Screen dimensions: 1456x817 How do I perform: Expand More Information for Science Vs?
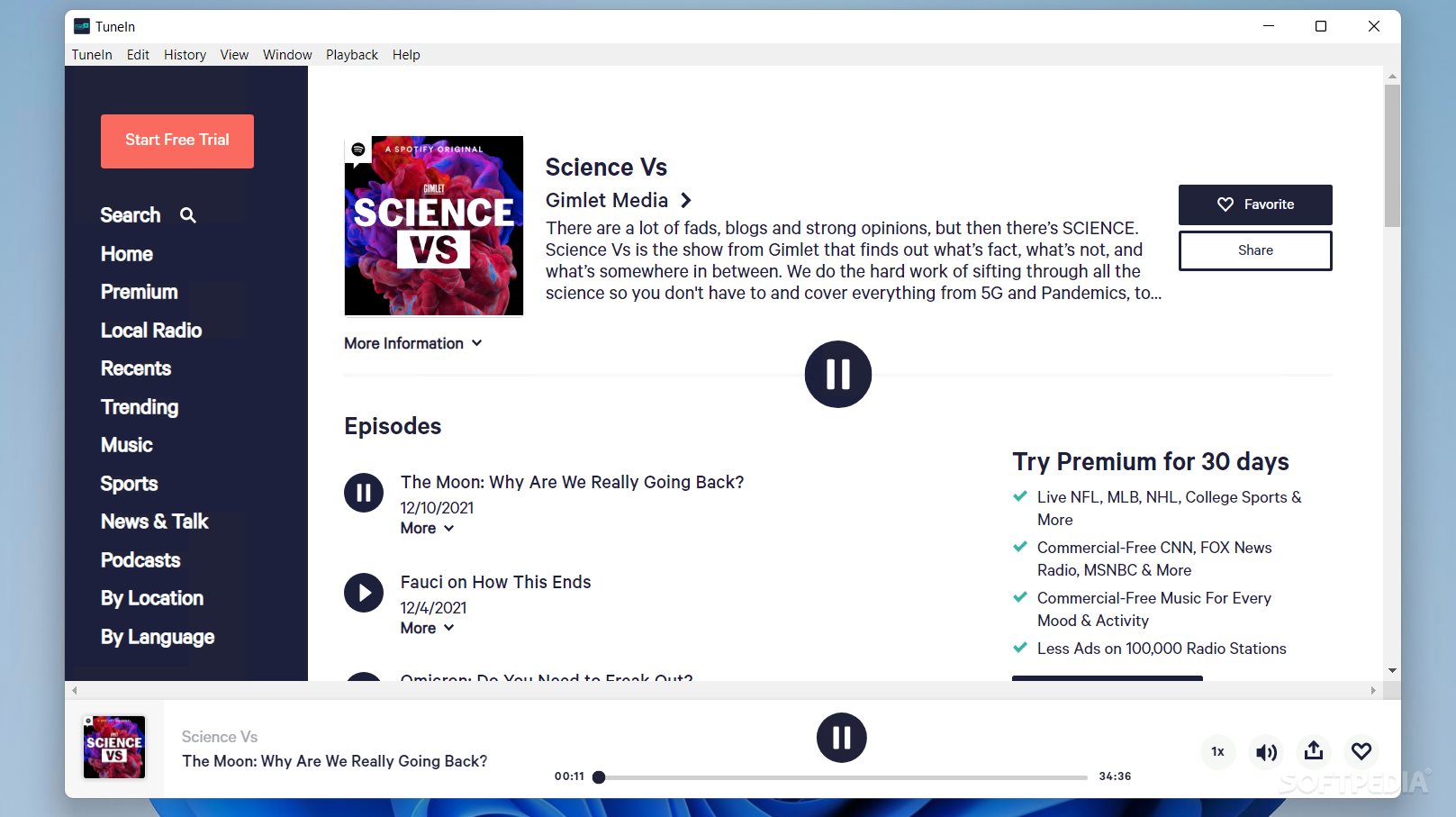[412, 343]
